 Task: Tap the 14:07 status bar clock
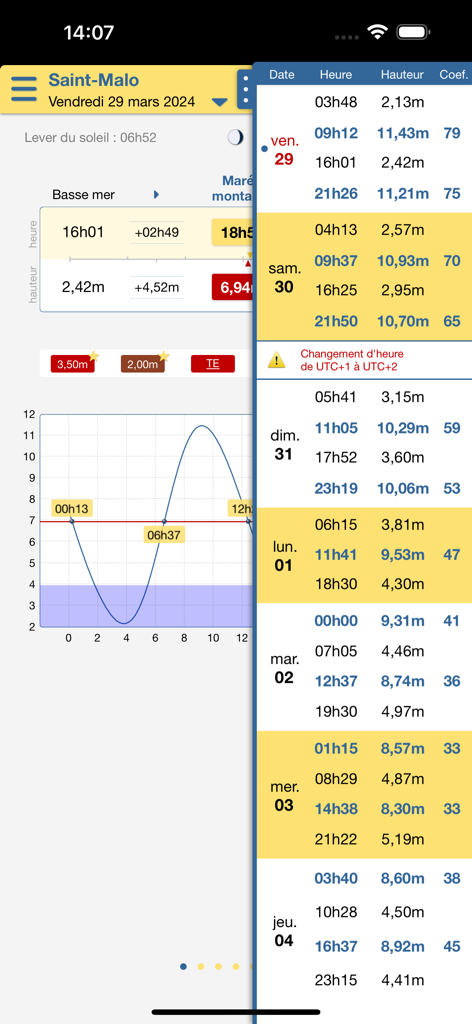[x=89, y=31]
